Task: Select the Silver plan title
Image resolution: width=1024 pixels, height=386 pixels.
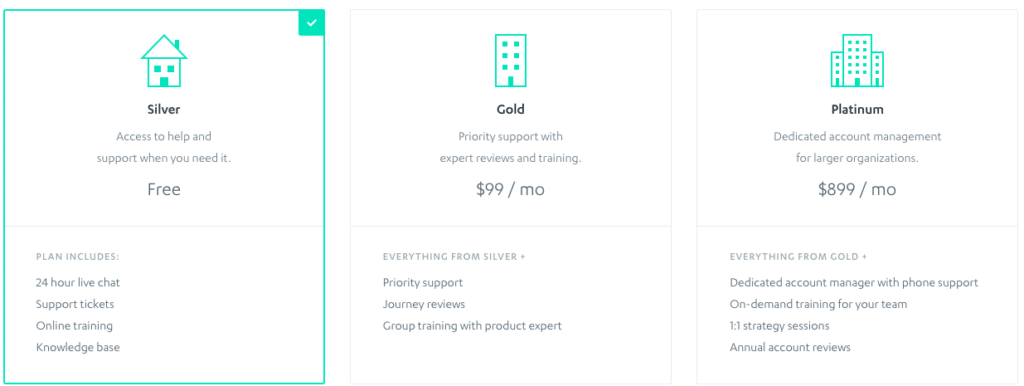Action: click(x=164, y=109)
